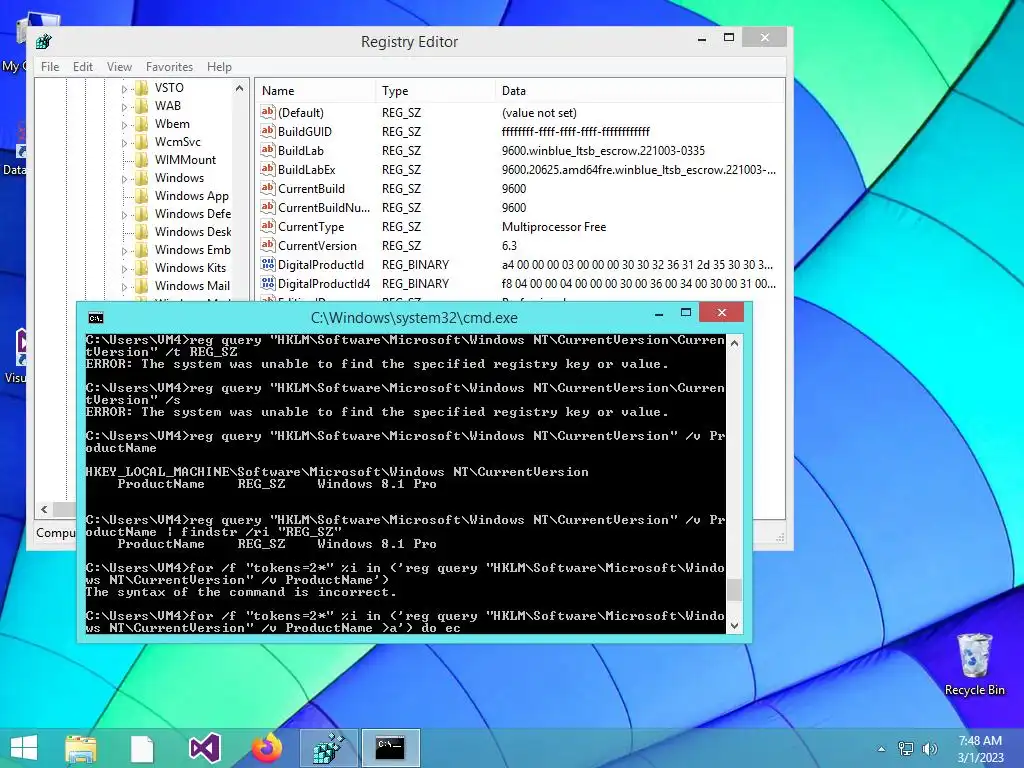Viewport: 1024px width, 768px height.
Task: Click the BuildGUID string value icon
Action: coord(268,131)
